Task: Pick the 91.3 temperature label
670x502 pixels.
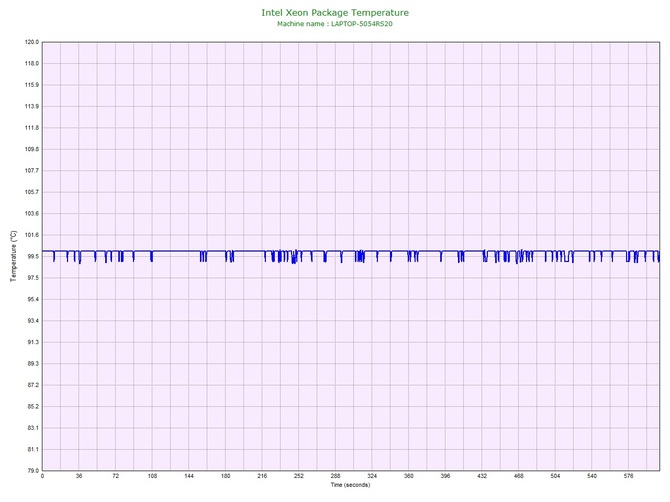Action: coord(33,342)
